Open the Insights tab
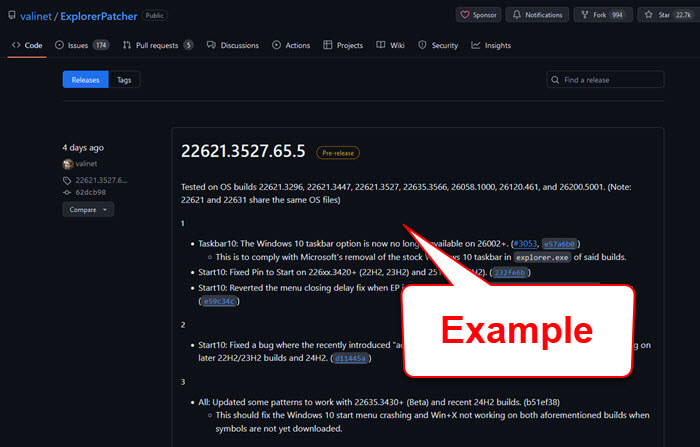The image size is (700, 447). pyautogui.click(x=491, y=45)
